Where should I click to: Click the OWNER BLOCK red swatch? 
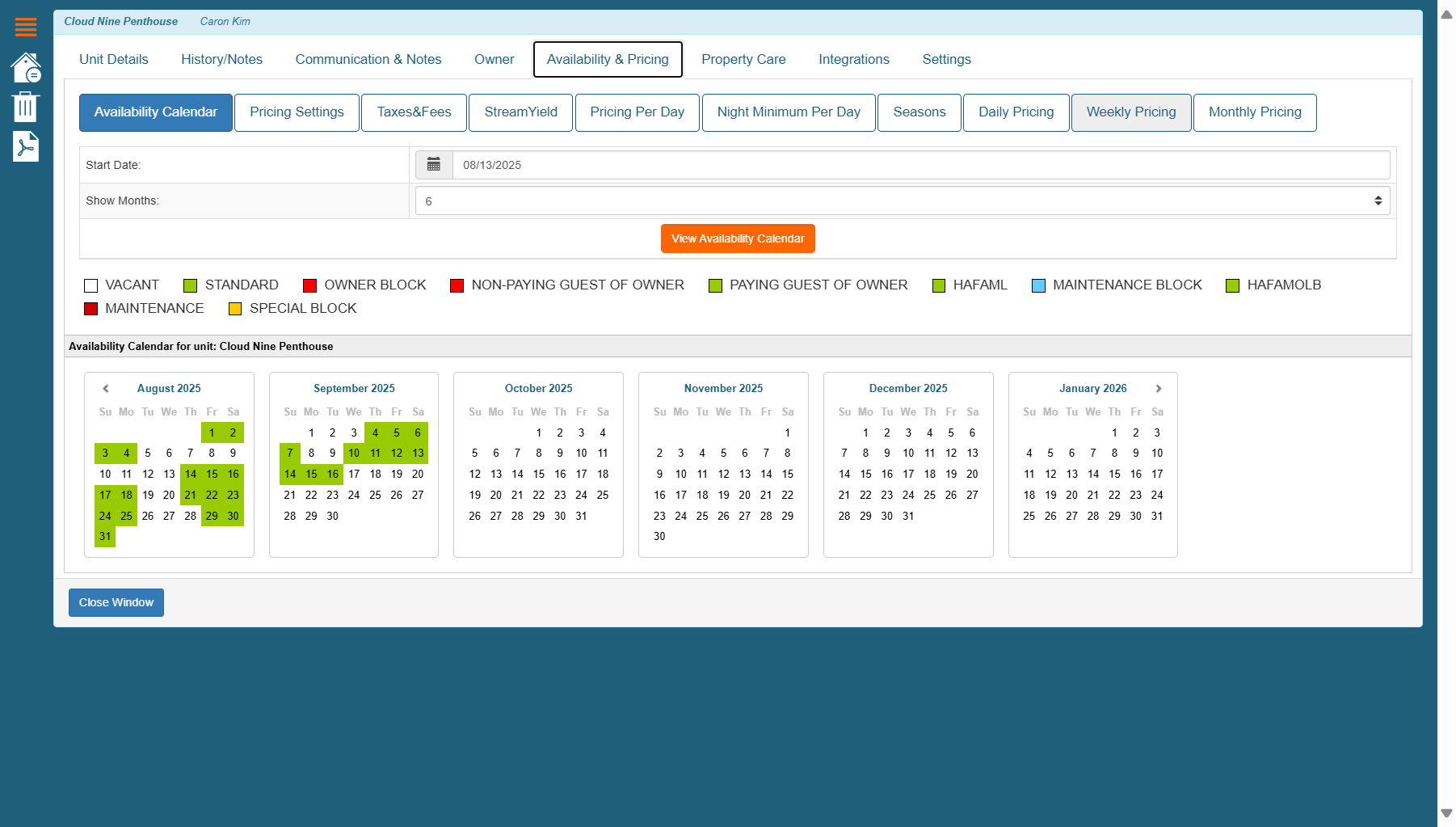click(309, 285)
